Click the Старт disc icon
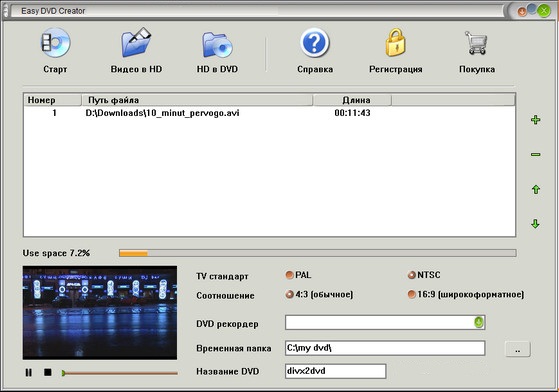The width and height of the screenshot is (559, 392). point(55,43)
